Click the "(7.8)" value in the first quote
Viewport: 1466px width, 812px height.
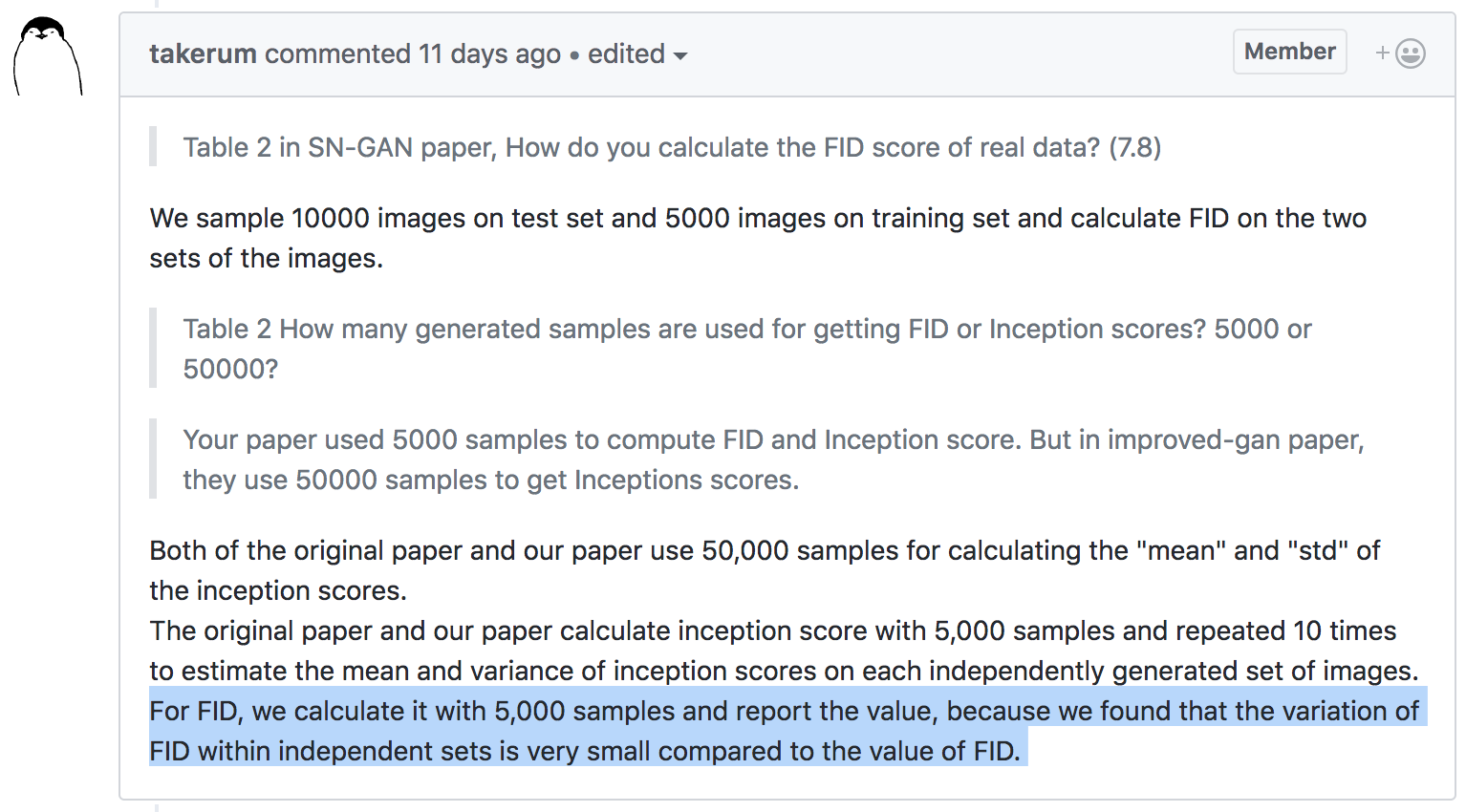pyautogui.click(x=1135, y=148)
